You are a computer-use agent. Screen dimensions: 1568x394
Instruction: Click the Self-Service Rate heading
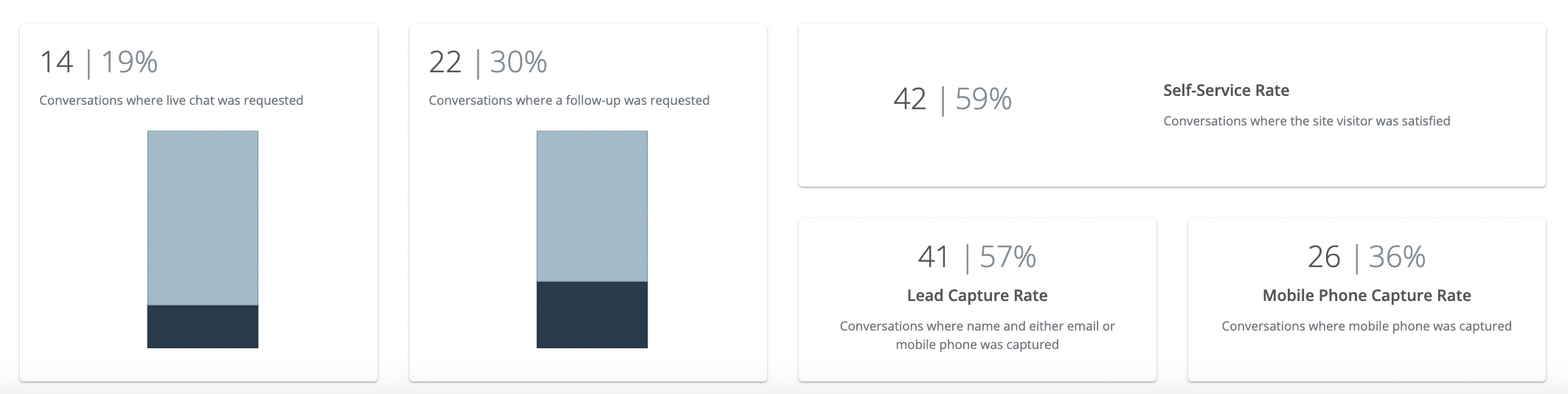coord(1226,91)
